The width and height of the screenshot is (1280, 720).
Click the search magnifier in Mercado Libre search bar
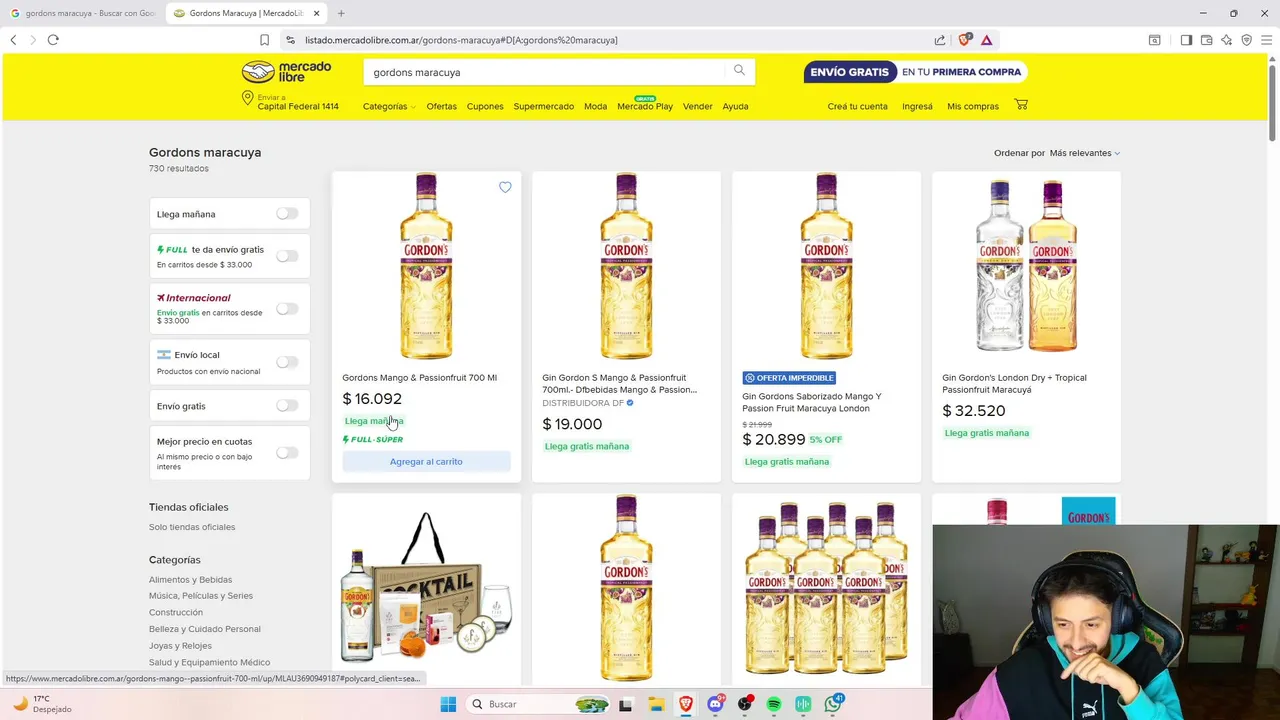pos(739,70)
